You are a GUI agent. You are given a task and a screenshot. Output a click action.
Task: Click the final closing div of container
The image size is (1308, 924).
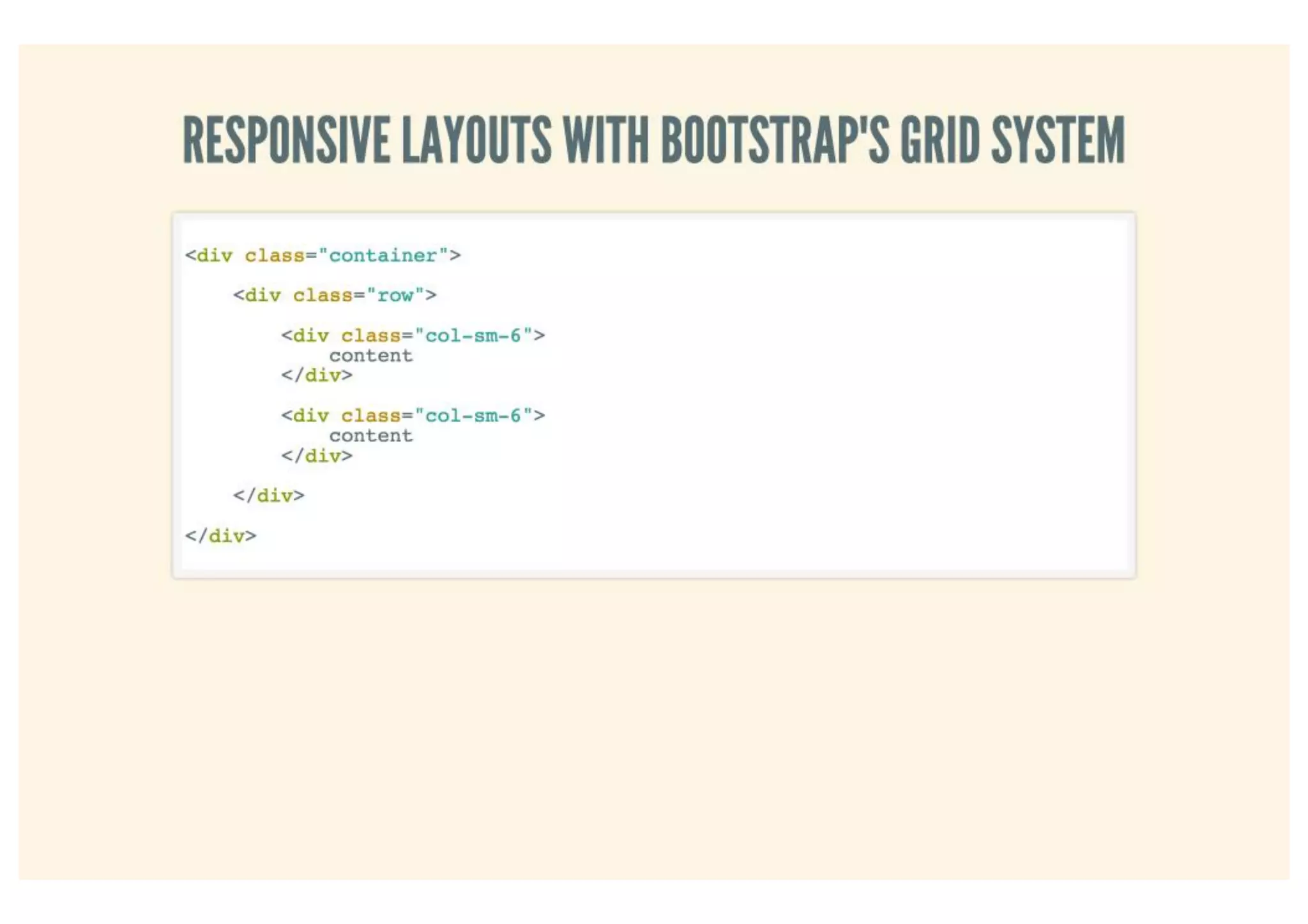tap(220, 536)
